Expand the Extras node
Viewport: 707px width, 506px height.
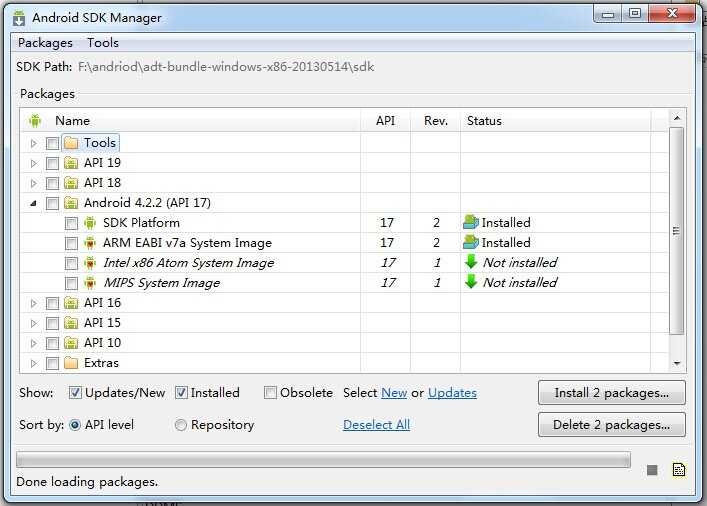[x=34, y=363]
